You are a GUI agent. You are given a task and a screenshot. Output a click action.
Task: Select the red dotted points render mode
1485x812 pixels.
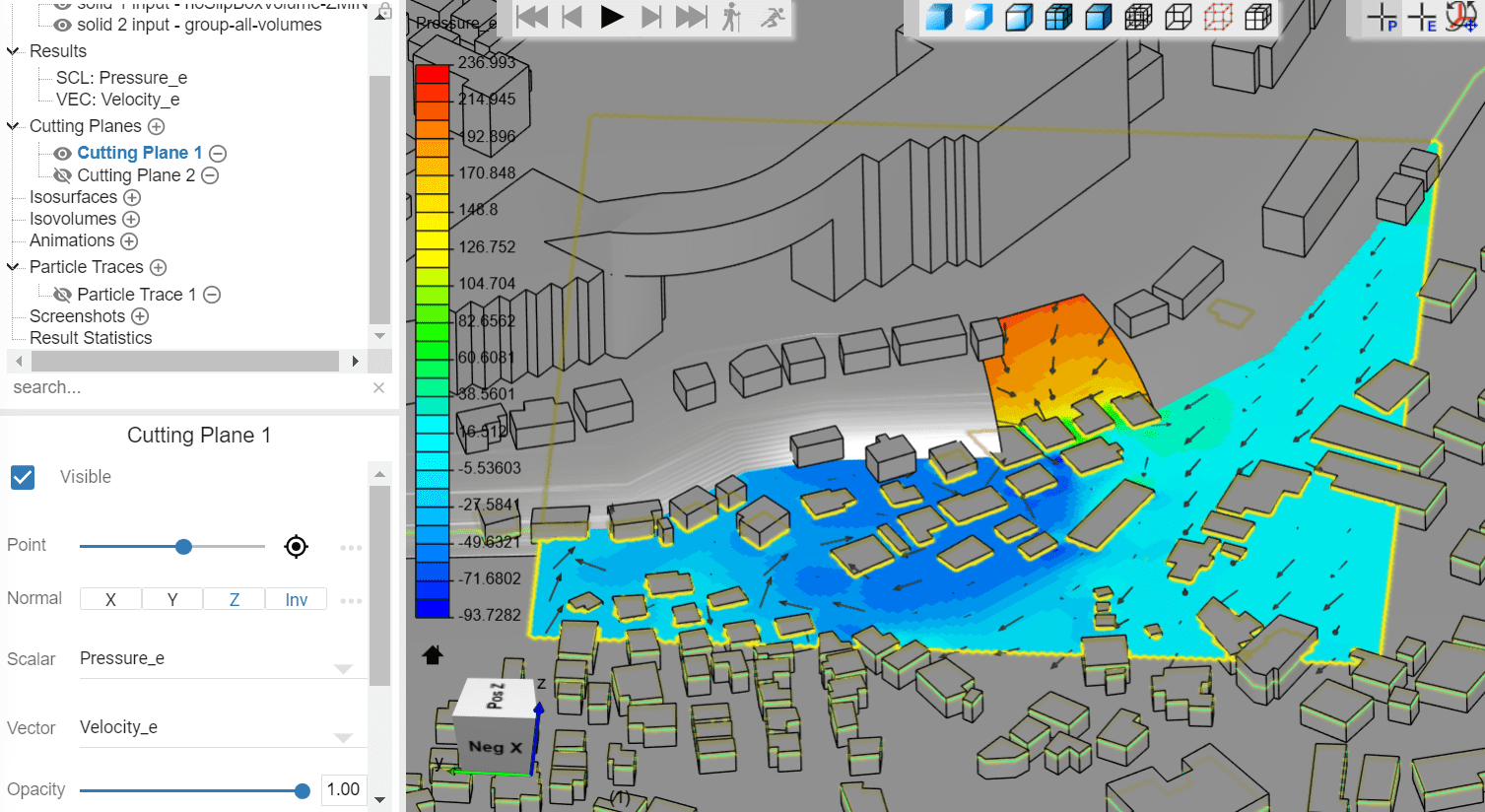coord(1218,17)
